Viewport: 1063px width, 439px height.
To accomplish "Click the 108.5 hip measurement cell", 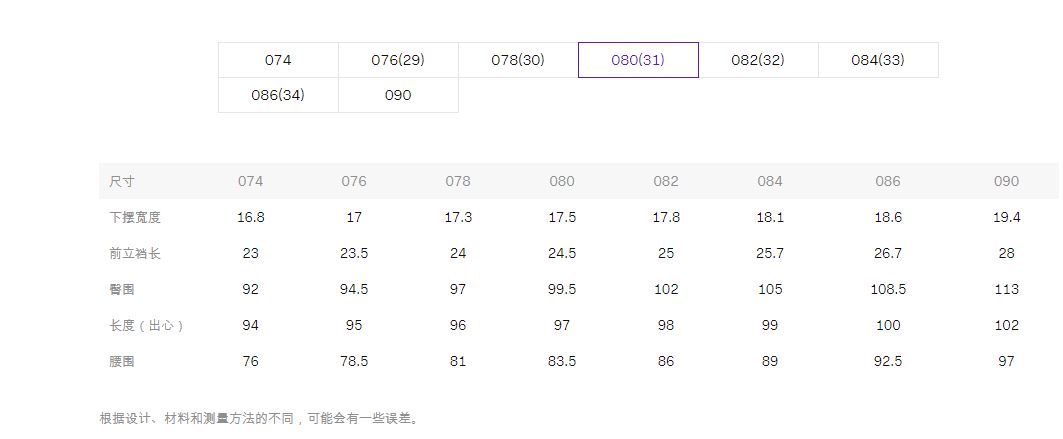I will [888, 289].
